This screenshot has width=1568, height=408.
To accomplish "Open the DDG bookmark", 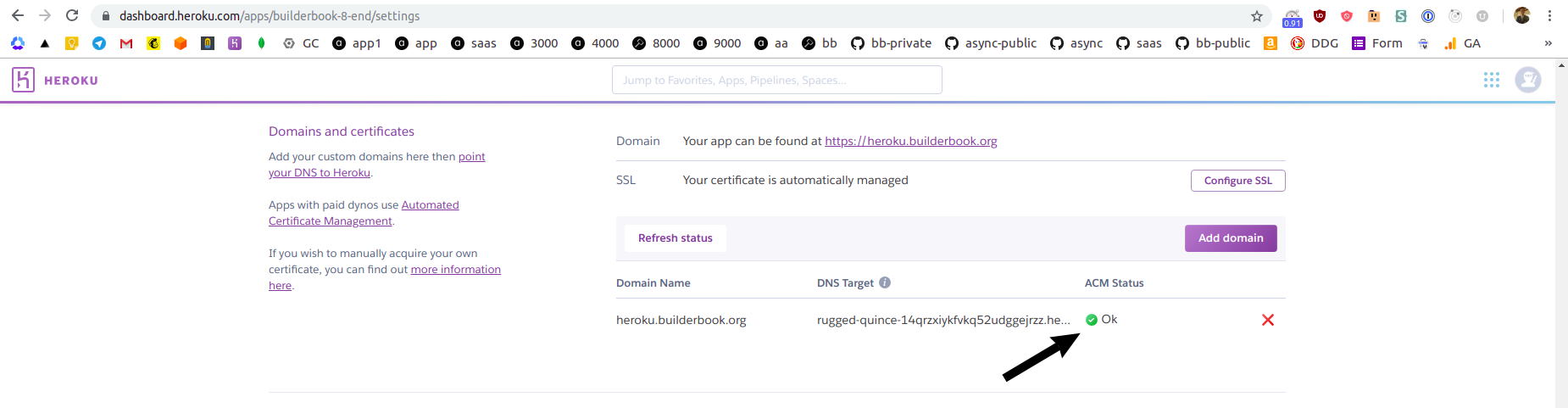I will tap(1315, 43).
